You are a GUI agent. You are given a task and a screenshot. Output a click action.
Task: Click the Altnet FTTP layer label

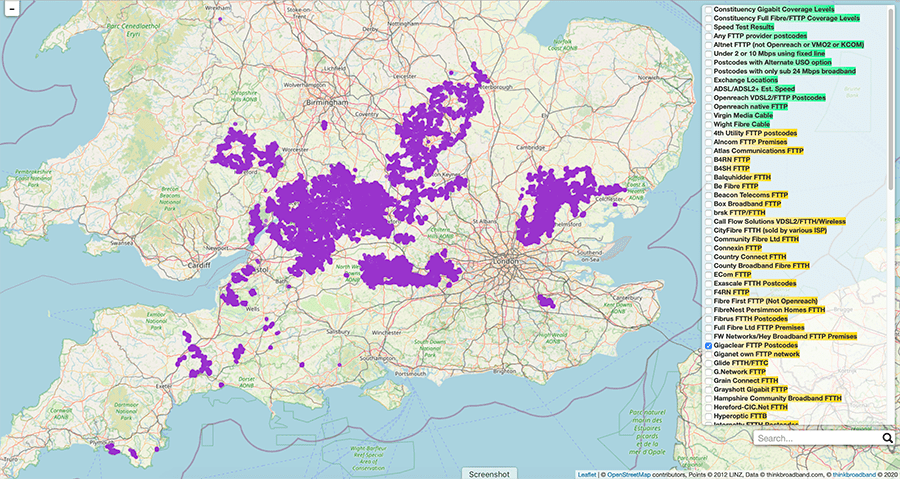pyautogui.click(x=789, y=45)
